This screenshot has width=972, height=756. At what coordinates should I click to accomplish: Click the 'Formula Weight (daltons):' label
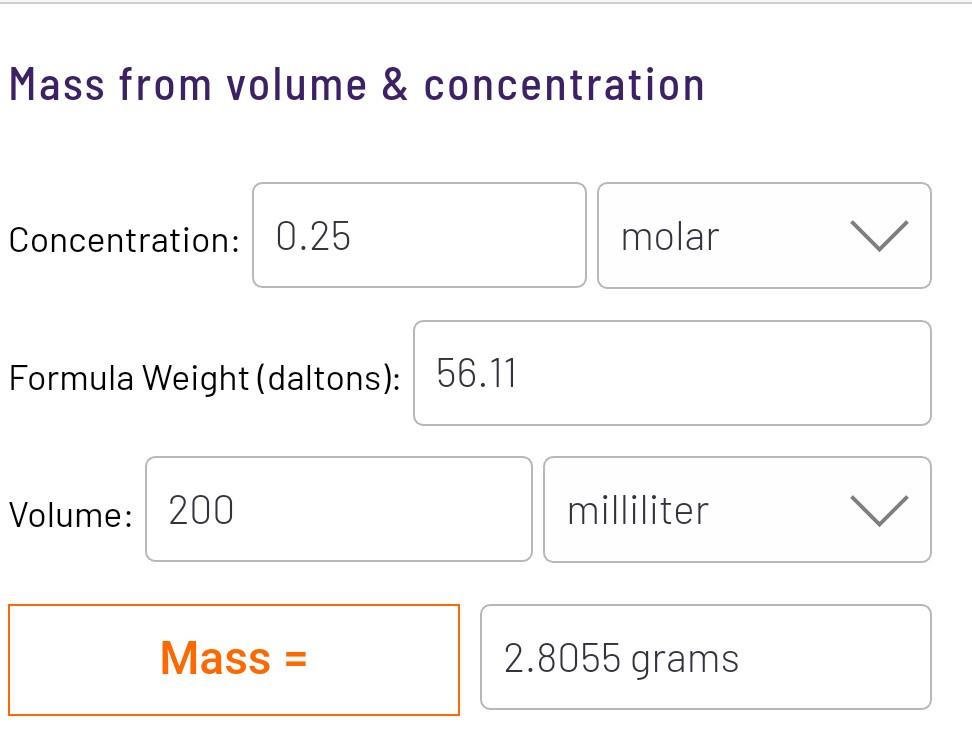pos(204,378)
